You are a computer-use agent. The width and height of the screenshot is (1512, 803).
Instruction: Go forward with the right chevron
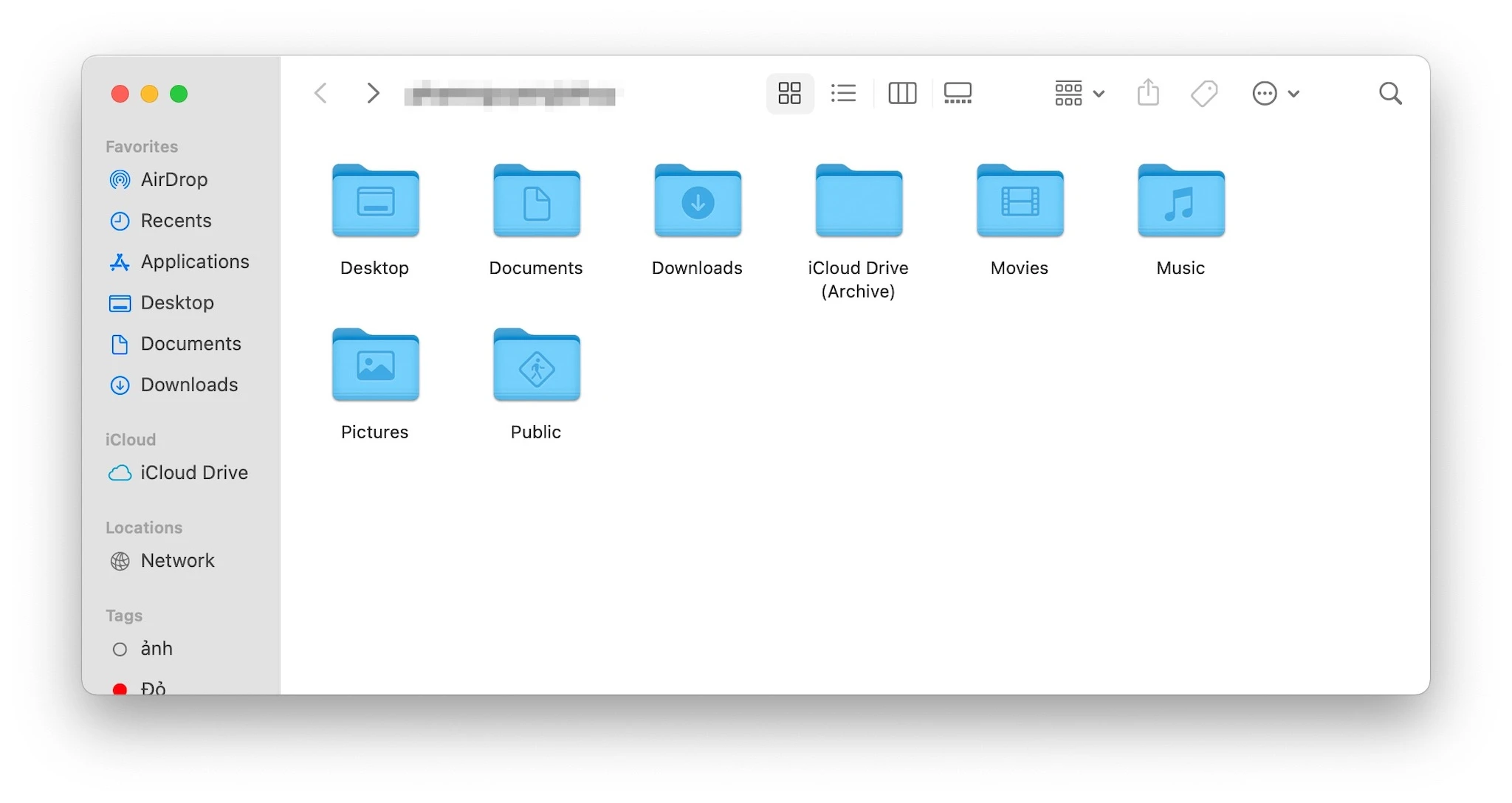click(x=373, y=94)
